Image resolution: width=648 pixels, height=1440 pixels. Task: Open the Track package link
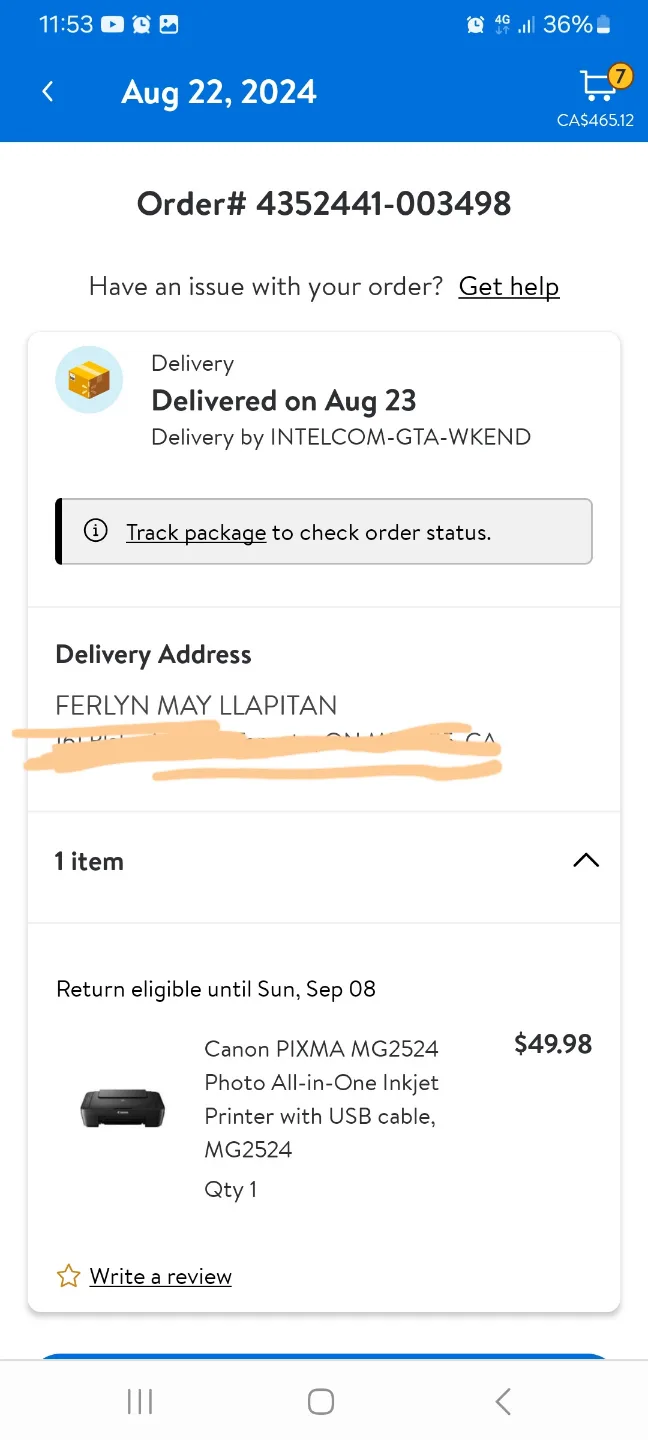pos(196,532)
